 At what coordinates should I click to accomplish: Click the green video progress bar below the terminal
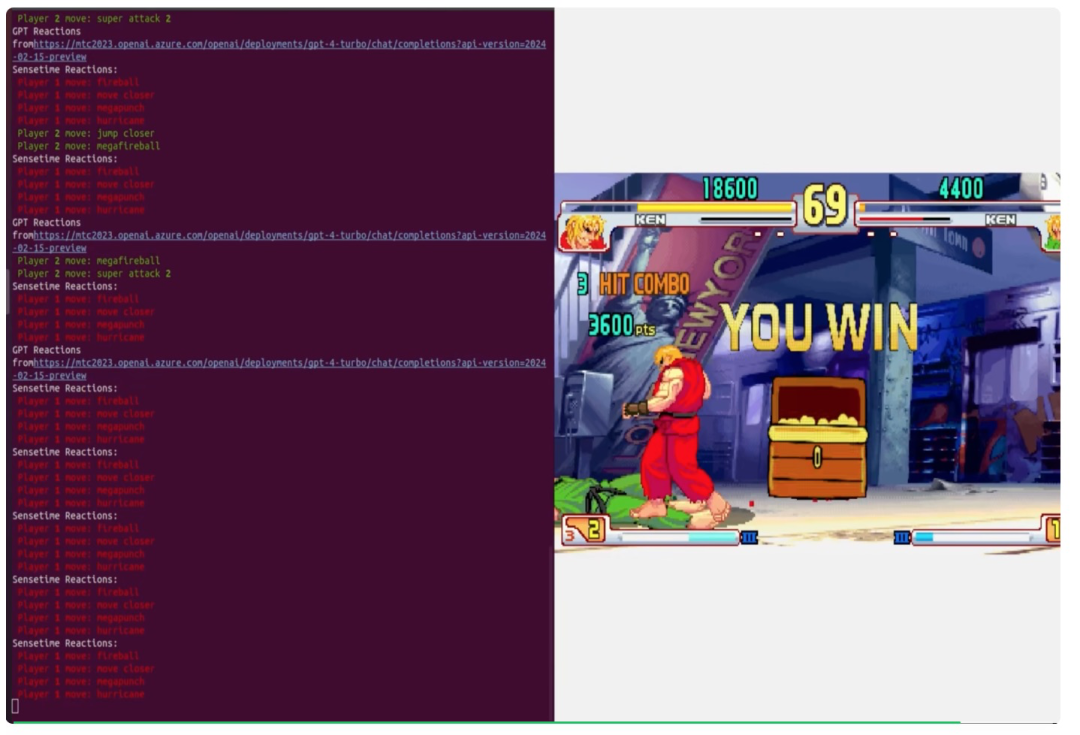click(x=487, y=723)
